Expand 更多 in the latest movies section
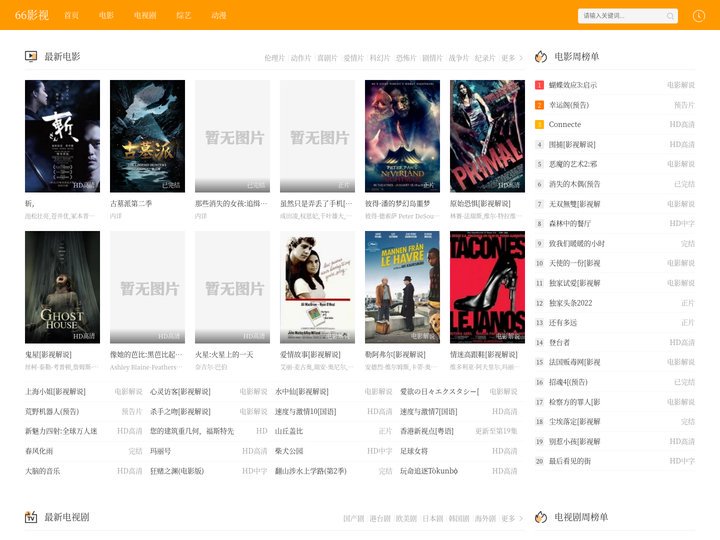Viewport: 720px width, 540px height. (512, 58)
